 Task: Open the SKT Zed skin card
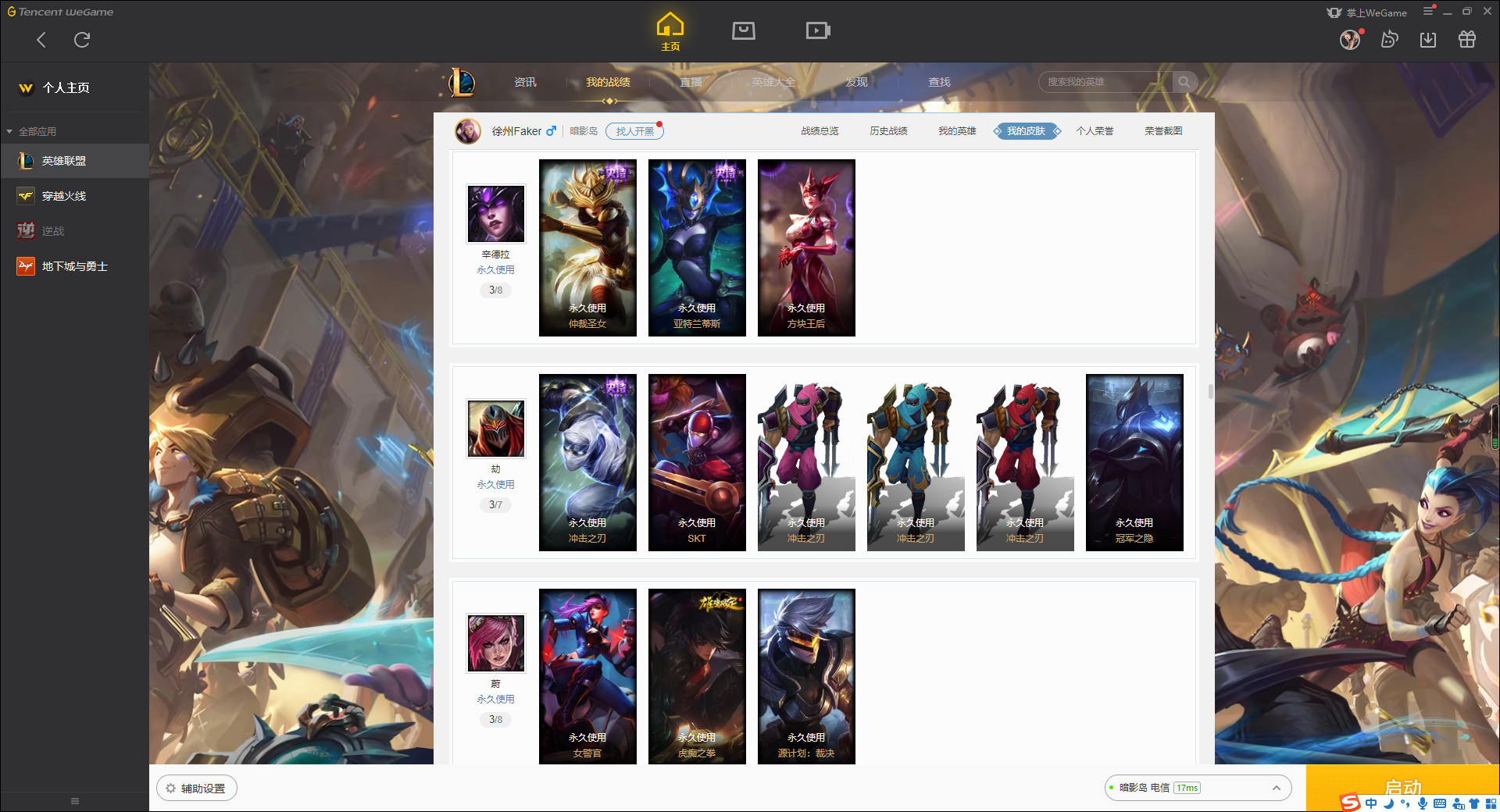(697, 462)
